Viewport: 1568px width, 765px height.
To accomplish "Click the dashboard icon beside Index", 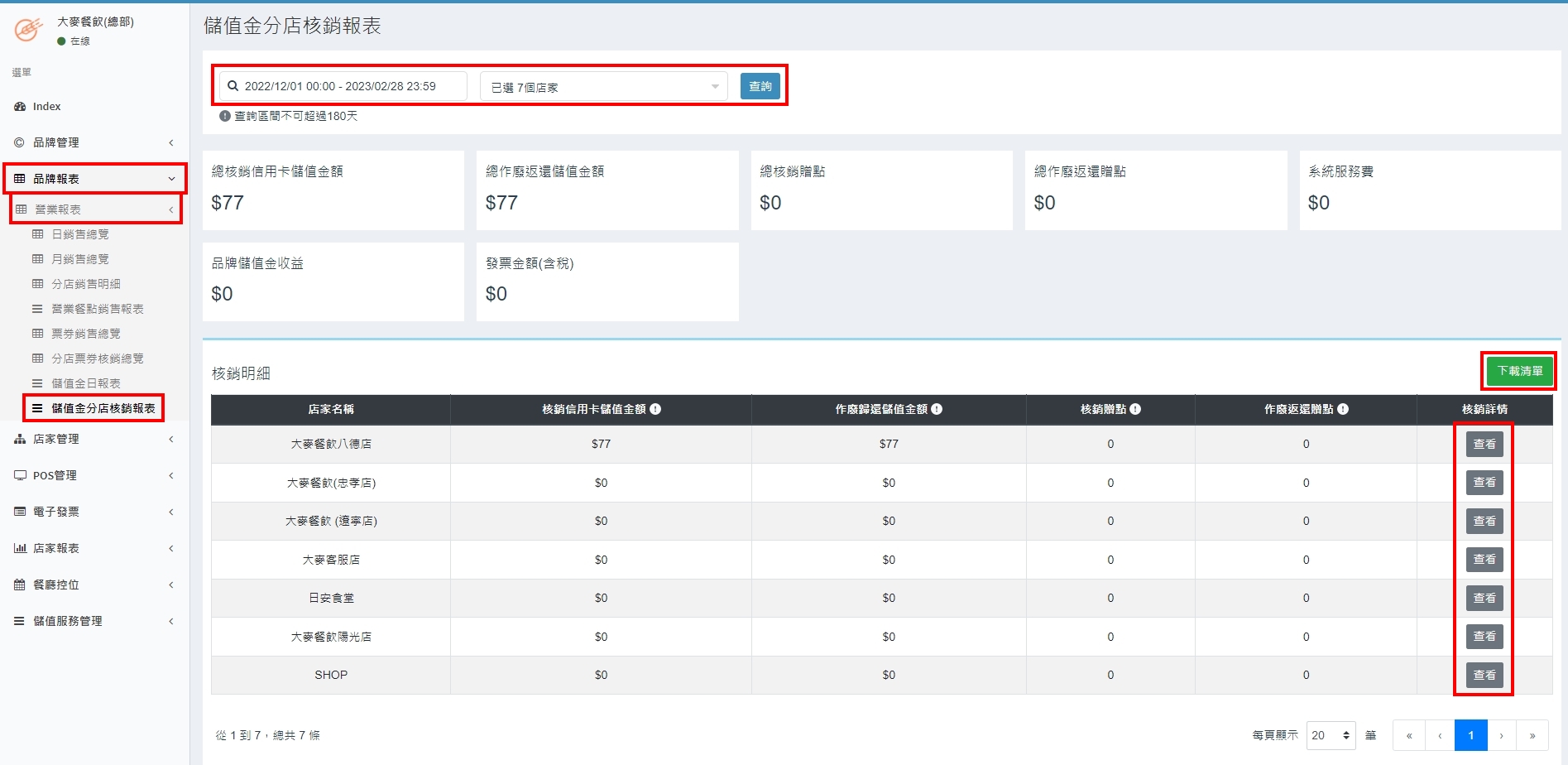I will point(20,107).
